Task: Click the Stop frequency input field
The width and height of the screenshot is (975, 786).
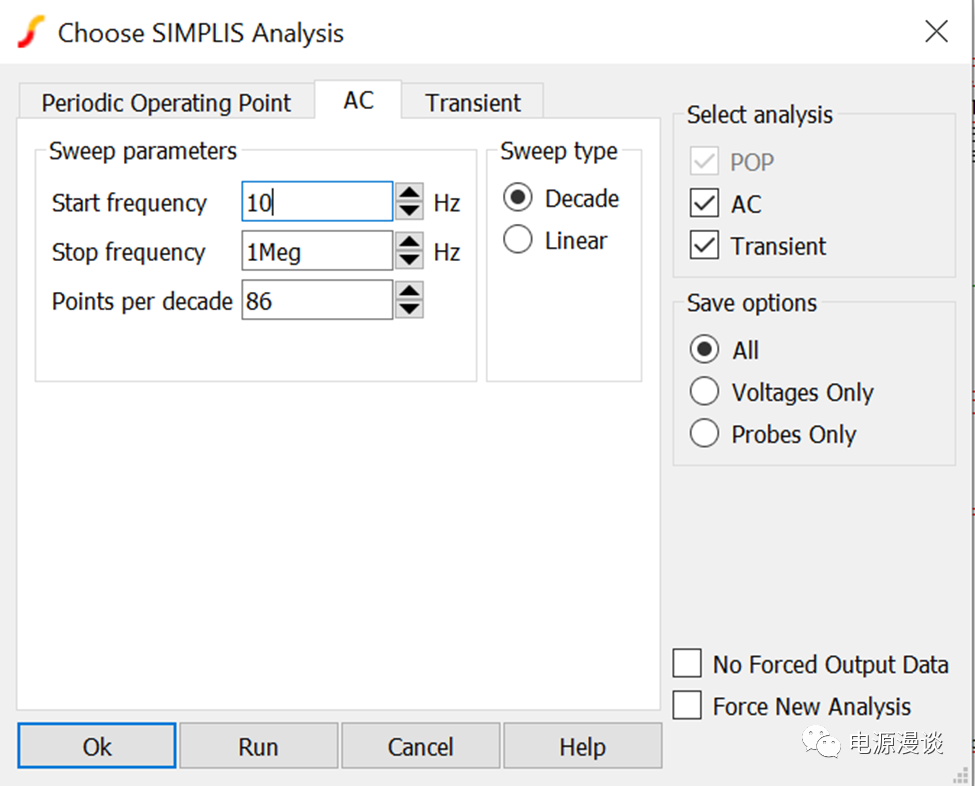Action: (317, 252)
